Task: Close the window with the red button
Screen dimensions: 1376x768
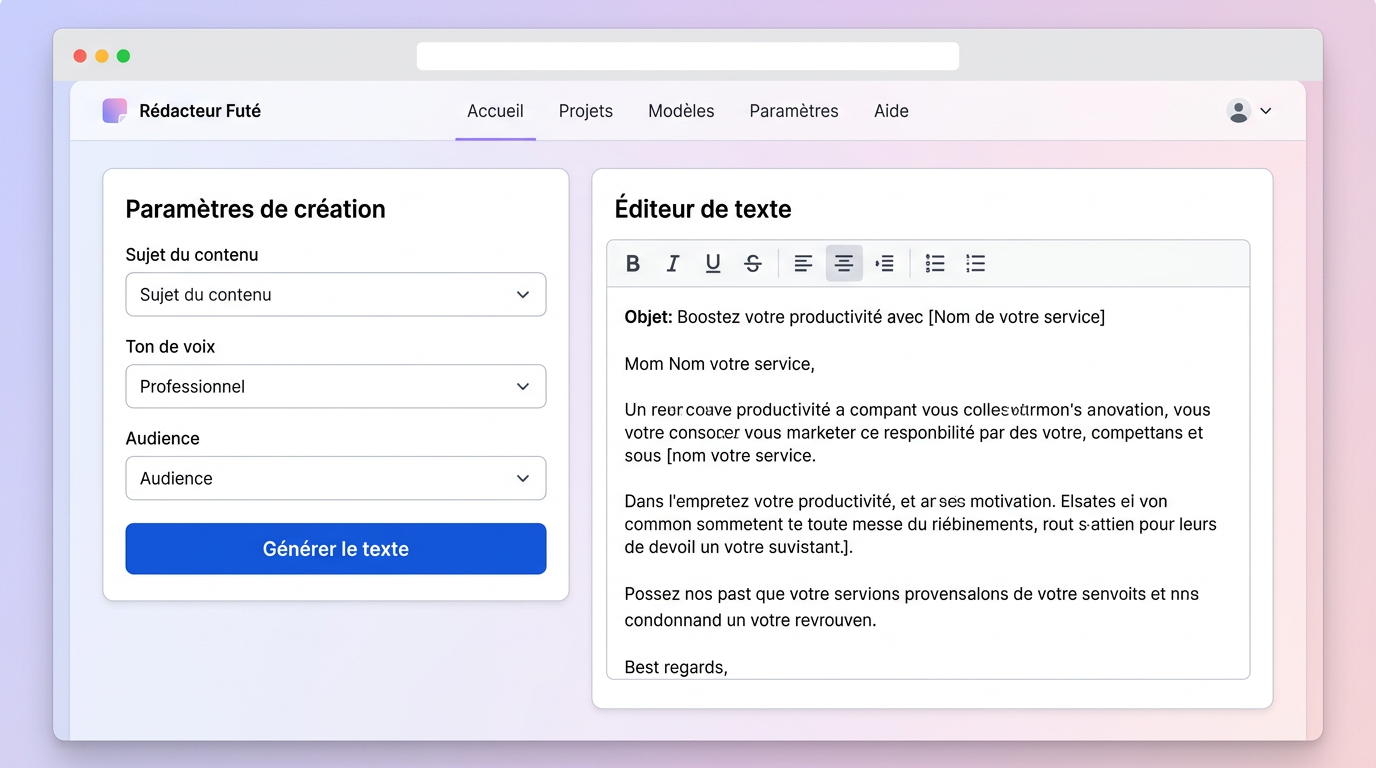Action: (80, 56)
